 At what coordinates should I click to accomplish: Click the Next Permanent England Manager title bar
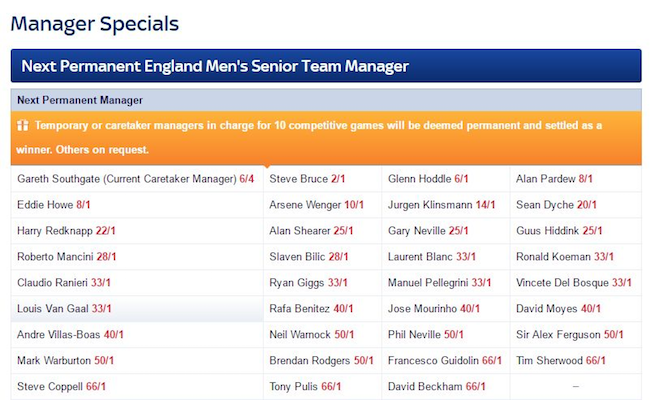(326, 66)
